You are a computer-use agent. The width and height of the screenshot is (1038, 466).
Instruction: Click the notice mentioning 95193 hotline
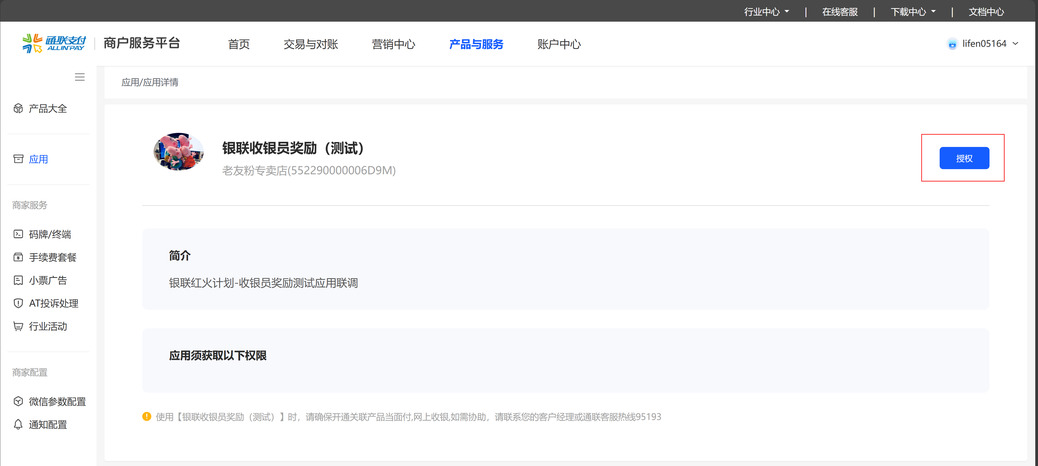pyautogui.click(x=408, y=417)
